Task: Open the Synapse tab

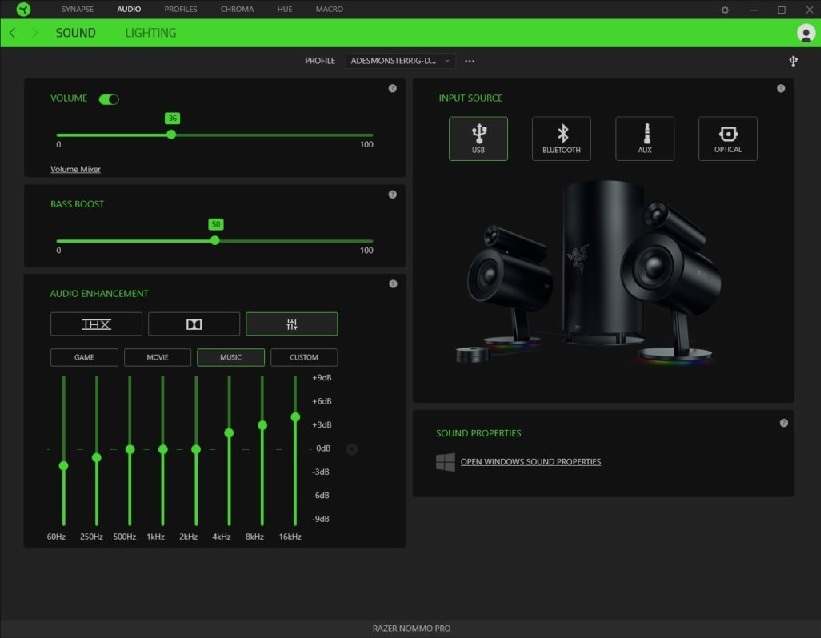Action: pos(77,9)
